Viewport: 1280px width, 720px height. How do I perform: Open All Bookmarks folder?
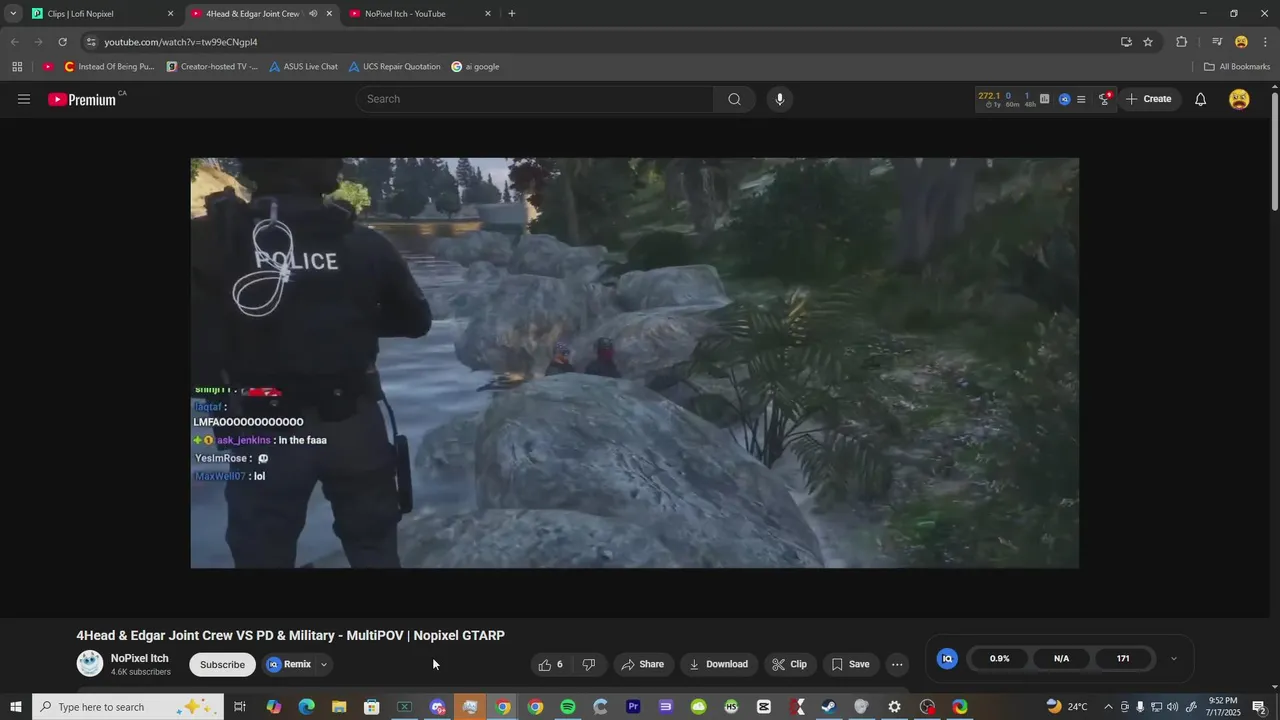point(1237,67)
